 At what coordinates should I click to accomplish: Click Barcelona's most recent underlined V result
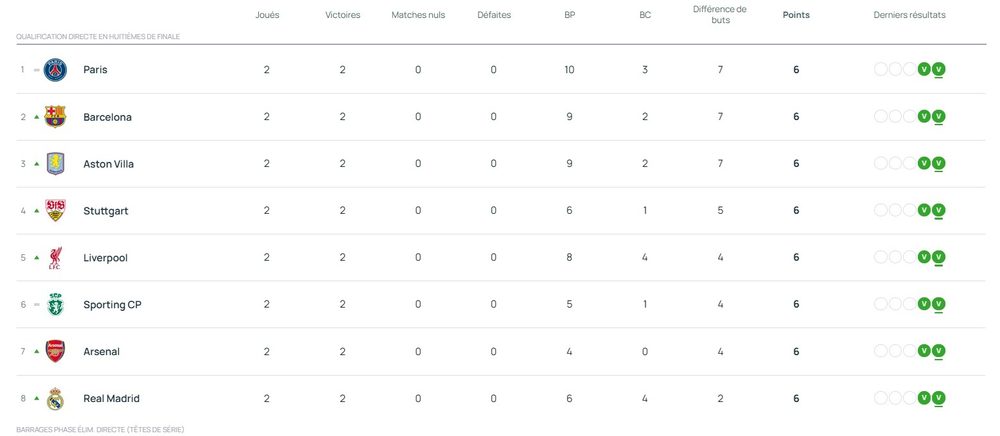point(938,117)
